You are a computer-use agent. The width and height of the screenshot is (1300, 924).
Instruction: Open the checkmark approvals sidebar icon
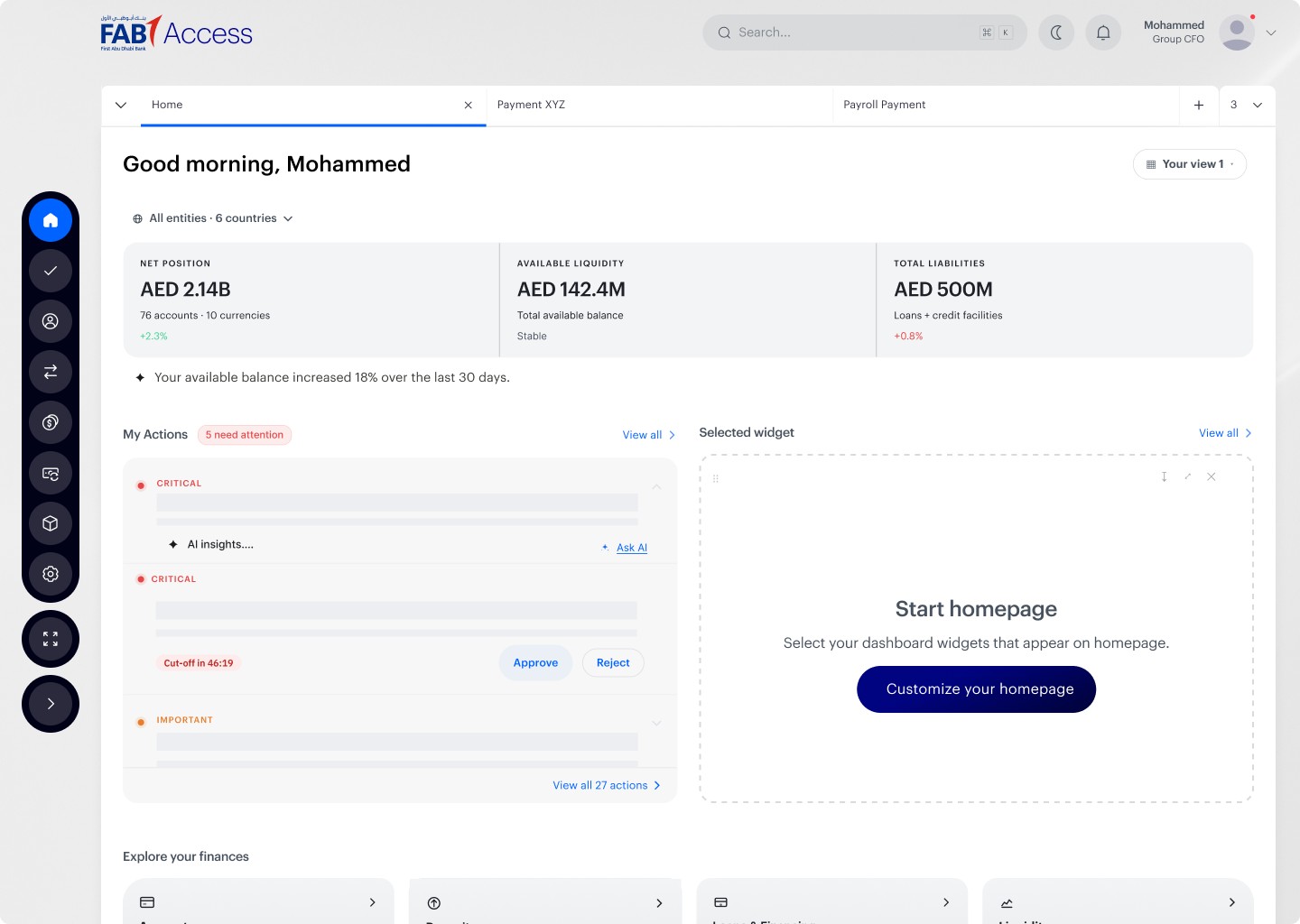(x=51, y=271)
